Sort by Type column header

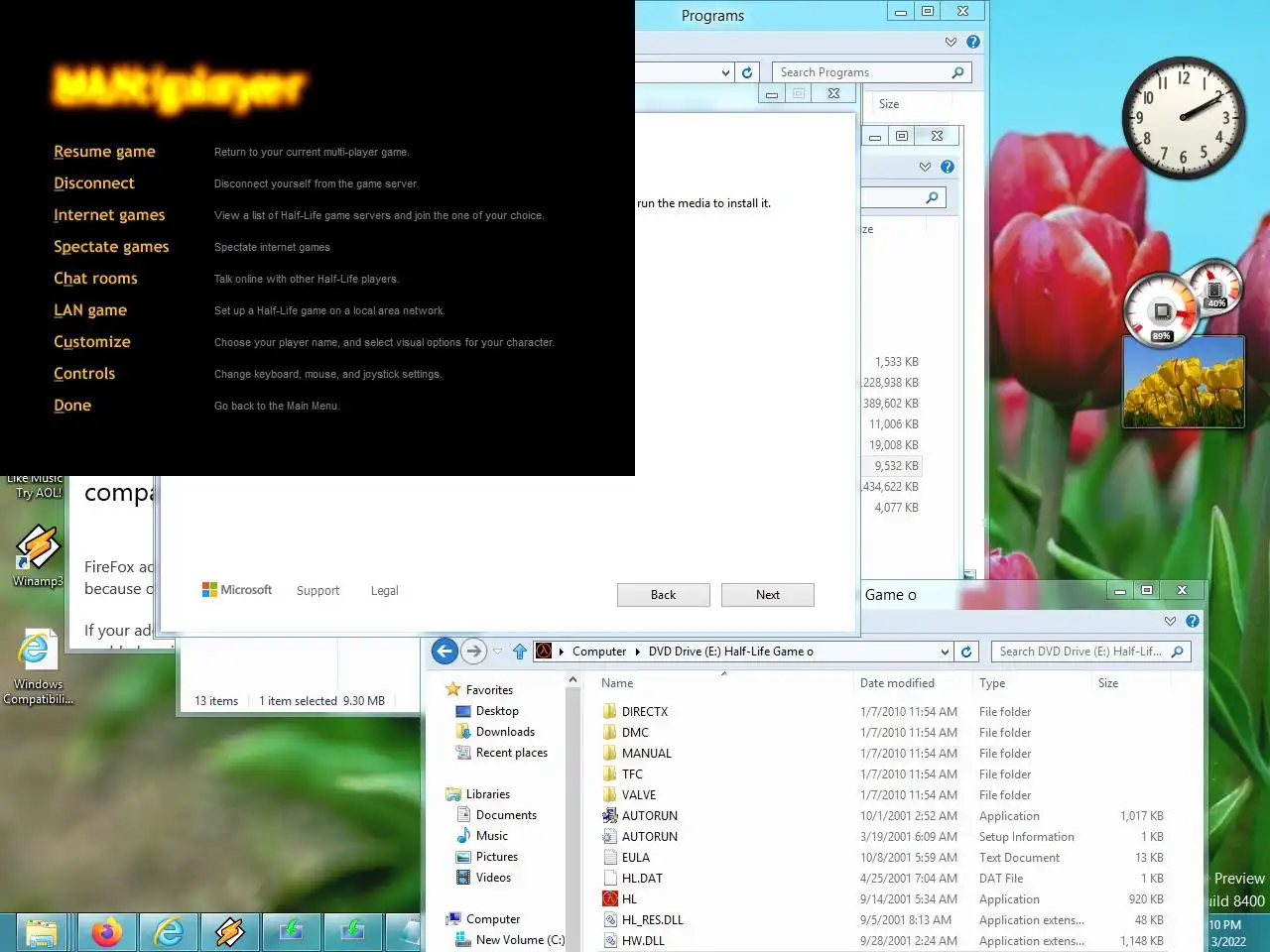(1032, 683)
